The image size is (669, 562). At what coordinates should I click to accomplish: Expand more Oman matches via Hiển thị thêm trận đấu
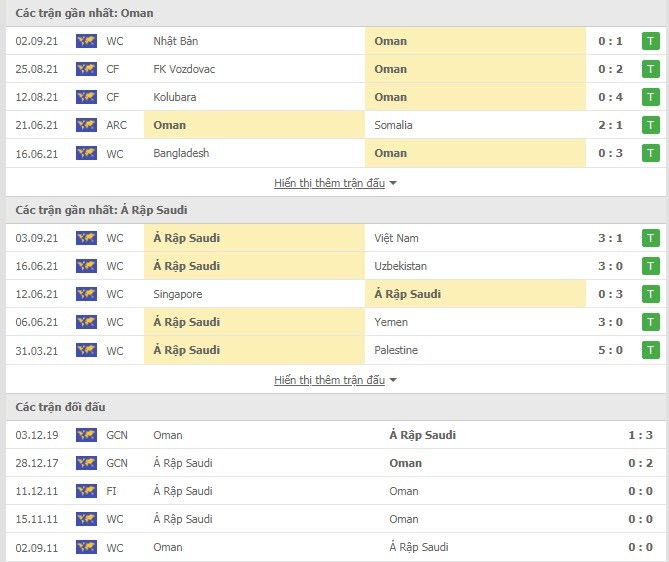(329, 183)
